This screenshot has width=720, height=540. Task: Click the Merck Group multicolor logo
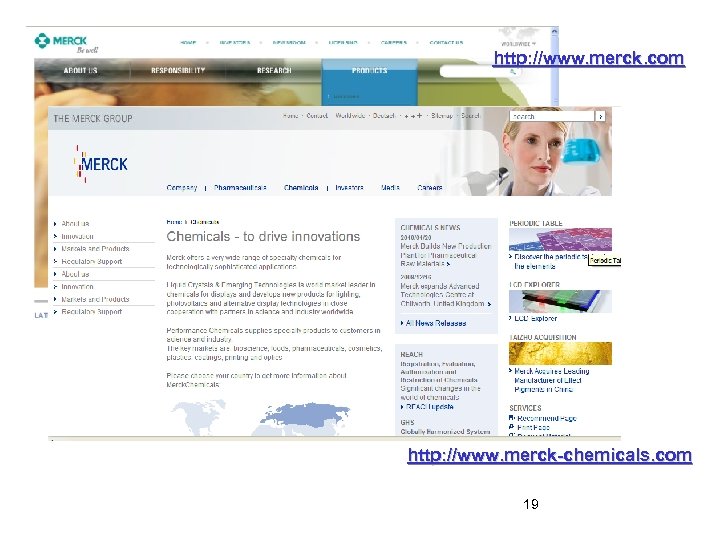pos(101,163)
